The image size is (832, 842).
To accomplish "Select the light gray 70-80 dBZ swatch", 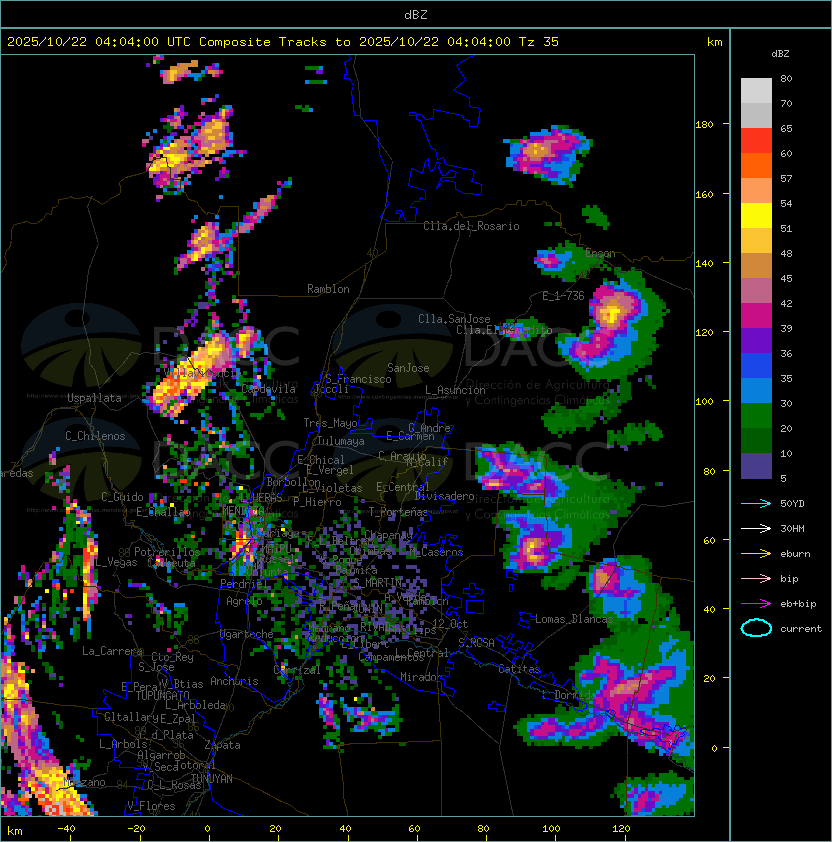I will click(756, 91).
